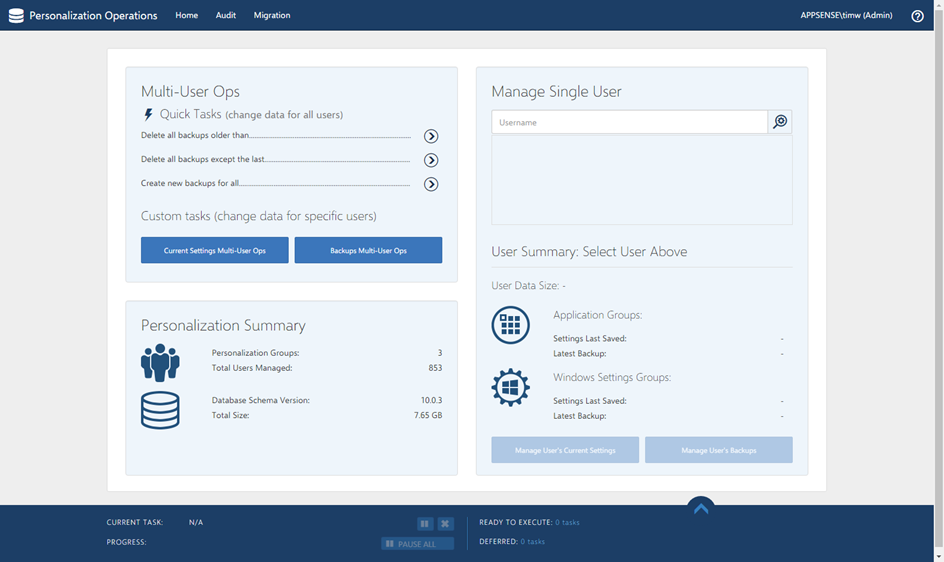Open the deferred 0 tasks link
Viewport: 944px width, 562px height.
(x=533, y=542)
